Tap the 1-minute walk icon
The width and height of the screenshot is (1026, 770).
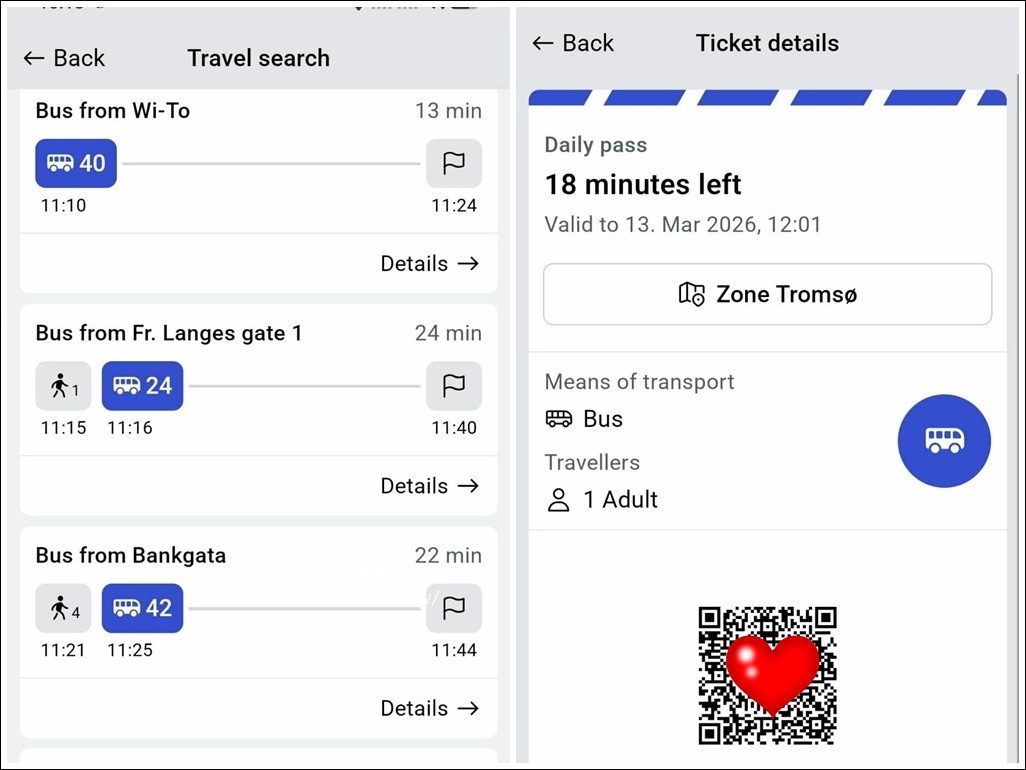coord(63,386)
